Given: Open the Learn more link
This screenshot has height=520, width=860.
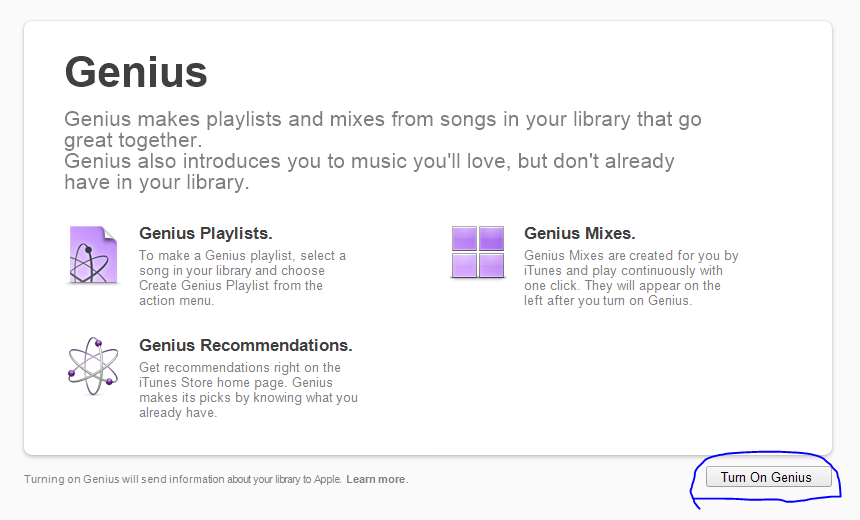Looking at the screenshot, I should click(376, 479).
